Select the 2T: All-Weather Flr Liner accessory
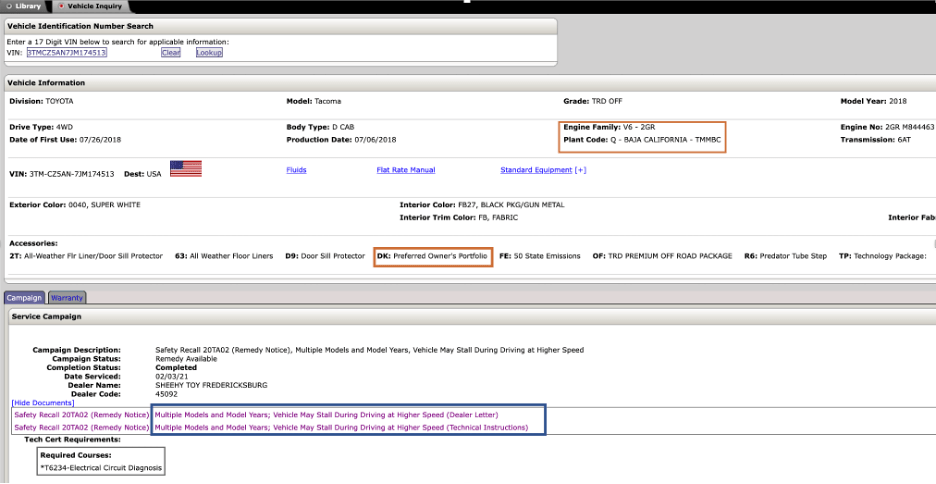Viewport: 936px width, 484px height. 86,256
